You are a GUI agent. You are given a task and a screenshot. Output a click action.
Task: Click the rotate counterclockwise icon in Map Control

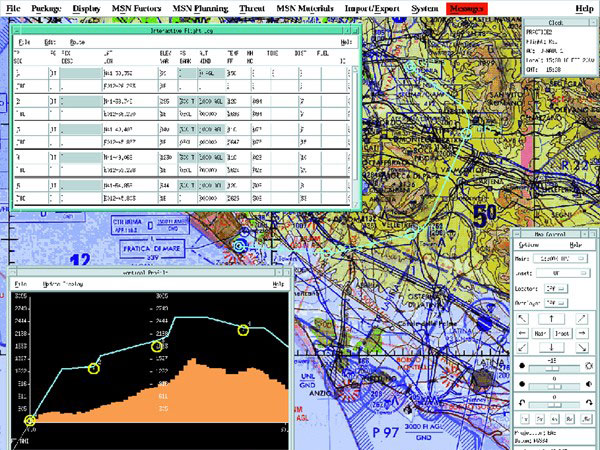522,403
